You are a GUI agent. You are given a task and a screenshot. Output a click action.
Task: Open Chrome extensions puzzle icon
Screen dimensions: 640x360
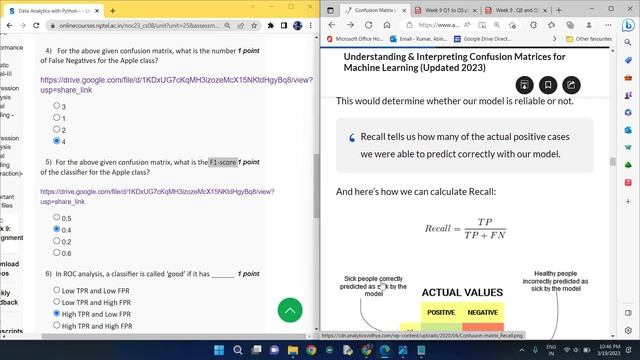270,25
